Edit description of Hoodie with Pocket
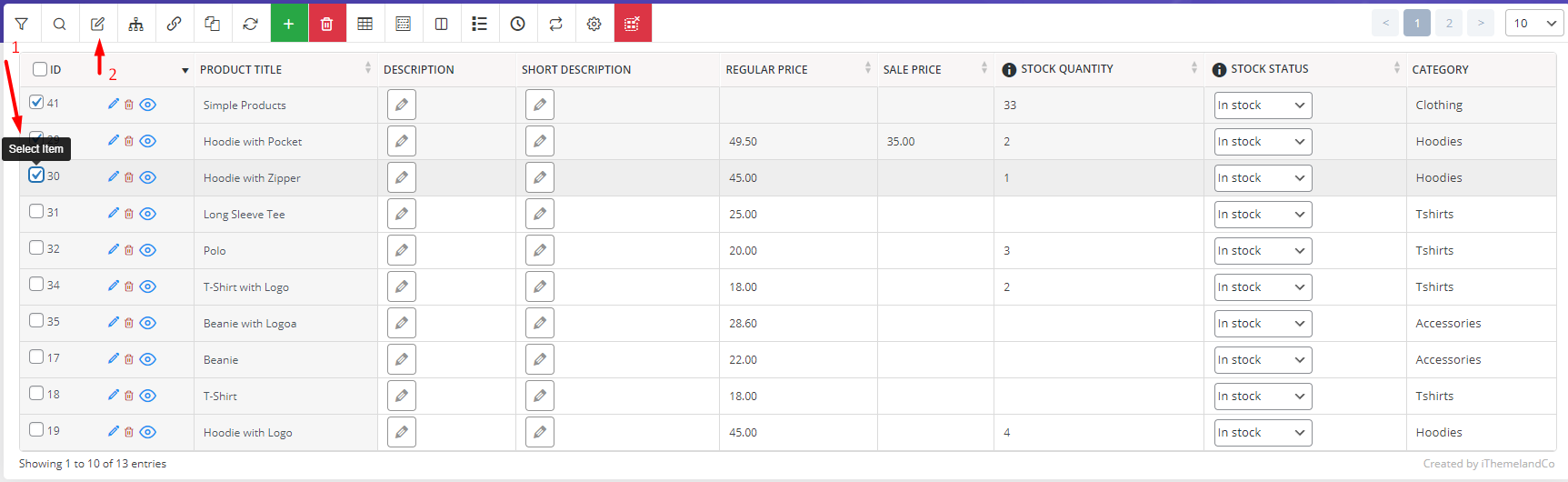This screenshot has width=1568, height=482. (401, 141)
